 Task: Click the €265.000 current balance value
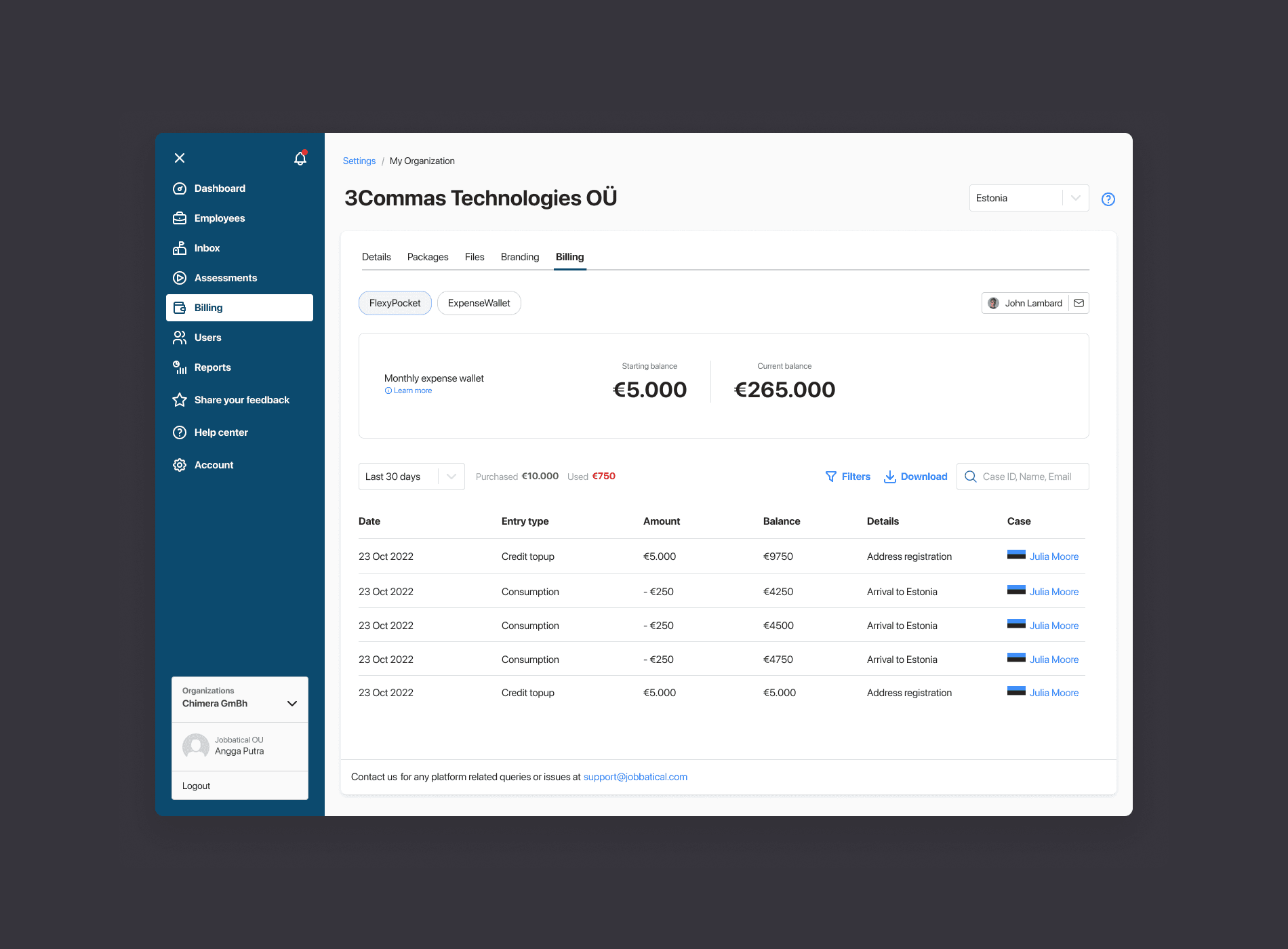(784, 390)
